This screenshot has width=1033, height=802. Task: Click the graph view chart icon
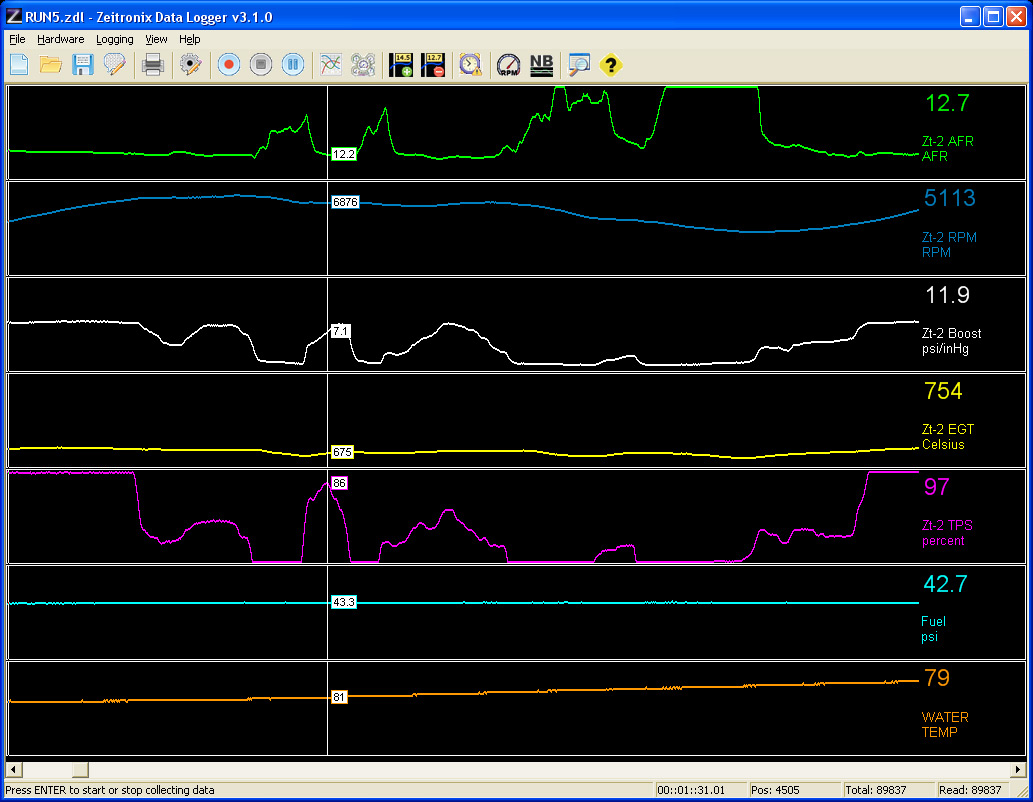point(331,65)
